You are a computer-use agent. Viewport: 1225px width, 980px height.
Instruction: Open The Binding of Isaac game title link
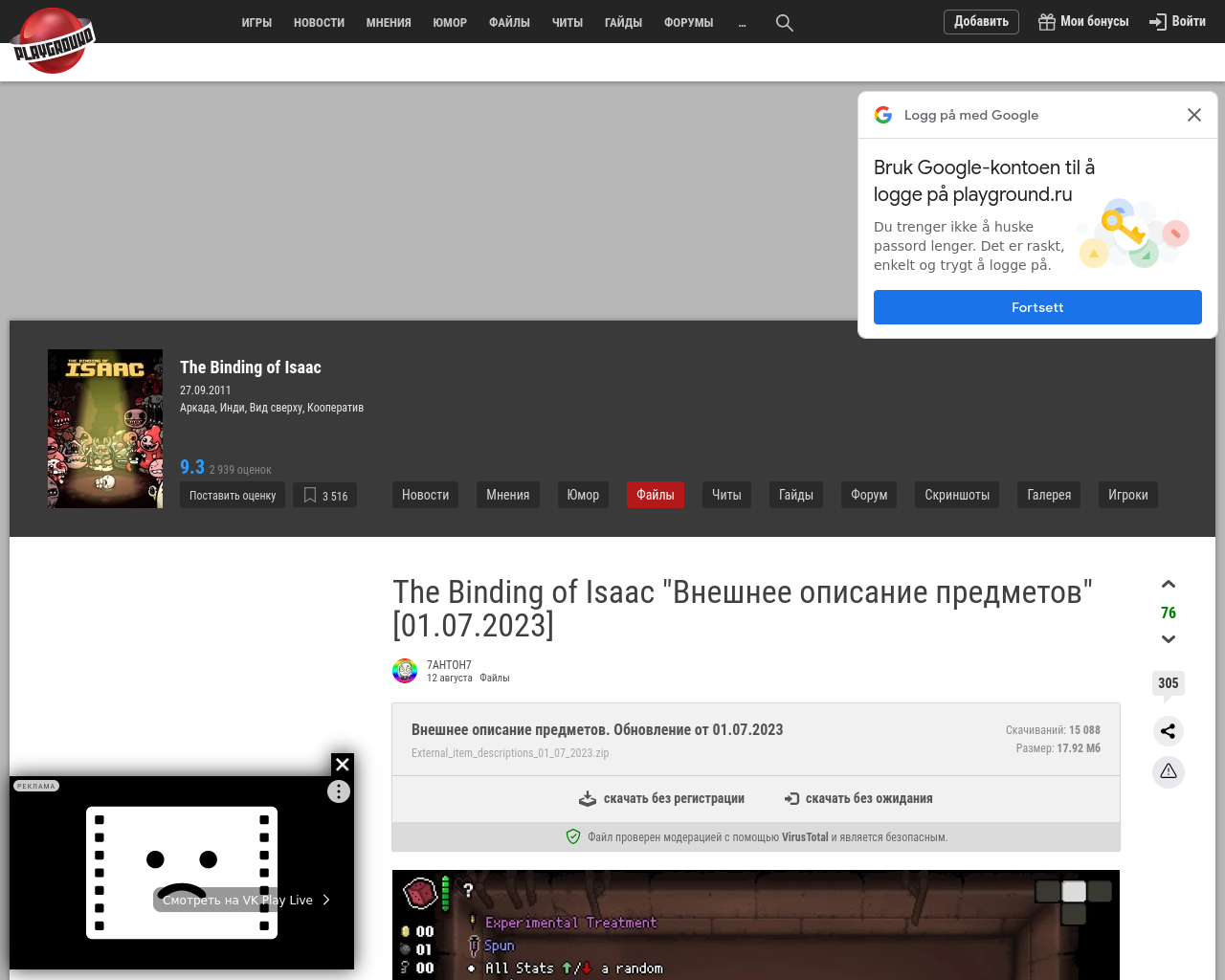251,367
